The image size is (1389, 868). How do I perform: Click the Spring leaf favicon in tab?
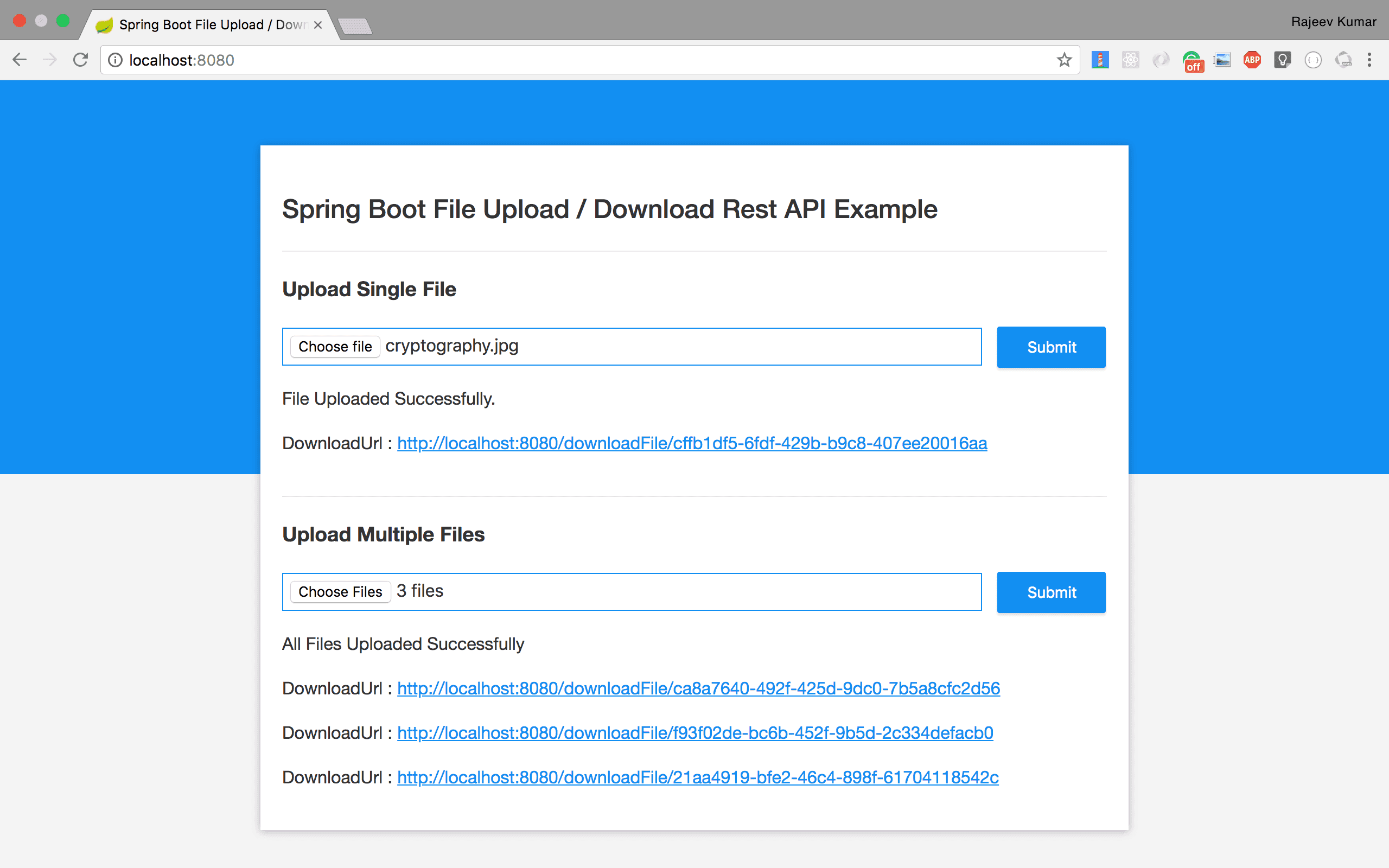[104, 25]
